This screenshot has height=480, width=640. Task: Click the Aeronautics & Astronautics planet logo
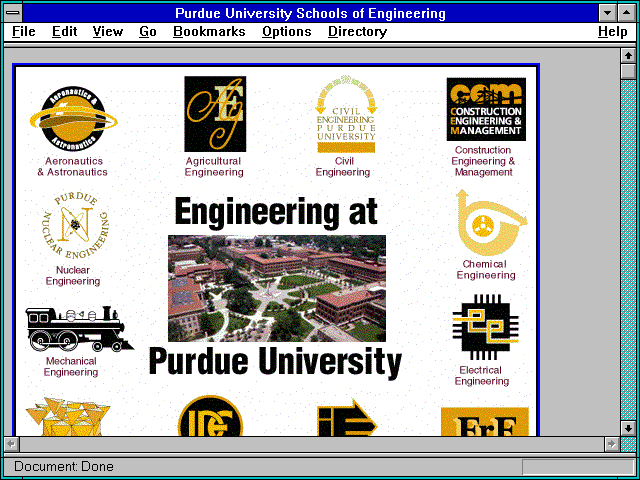[73, 119]
